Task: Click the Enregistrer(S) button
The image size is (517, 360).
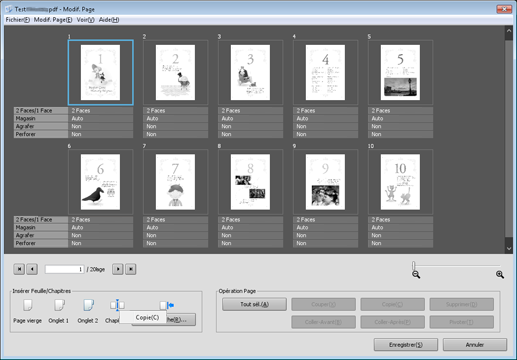Action: point(406,345)
